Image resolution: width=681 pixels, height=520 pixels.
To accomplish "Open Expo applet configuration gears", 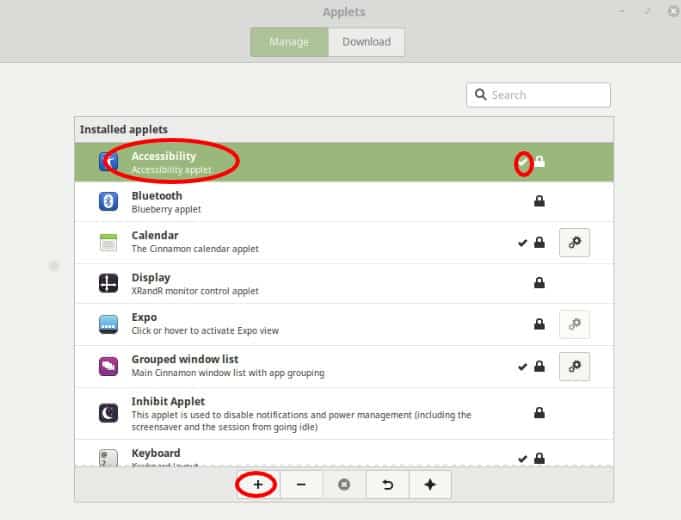I will 574,324.
